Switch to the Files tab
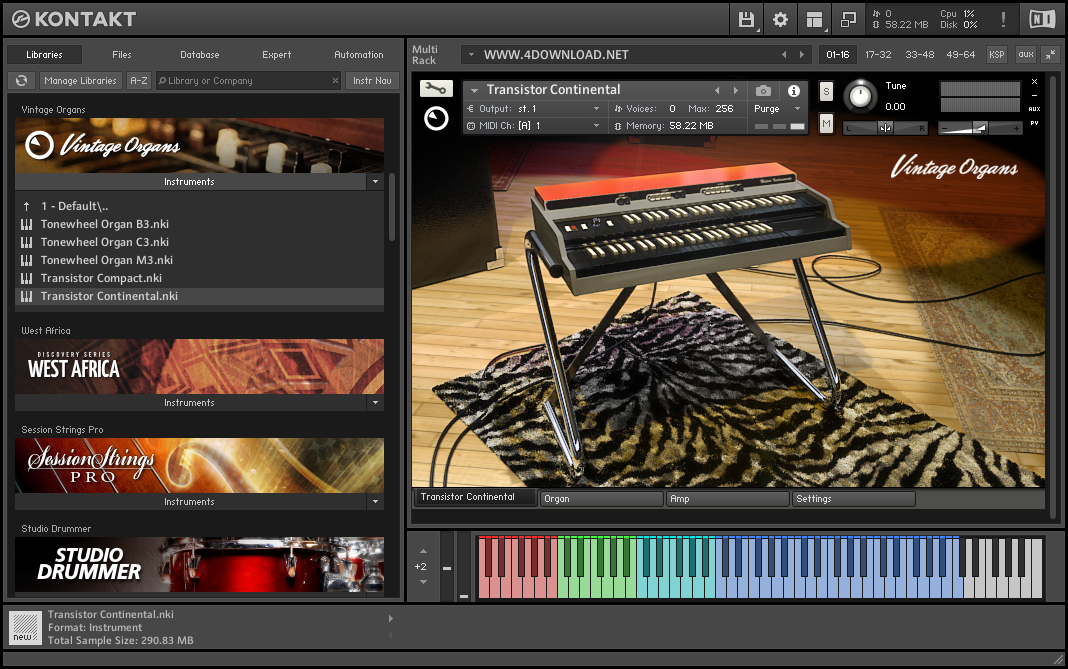 pos(122,55)
